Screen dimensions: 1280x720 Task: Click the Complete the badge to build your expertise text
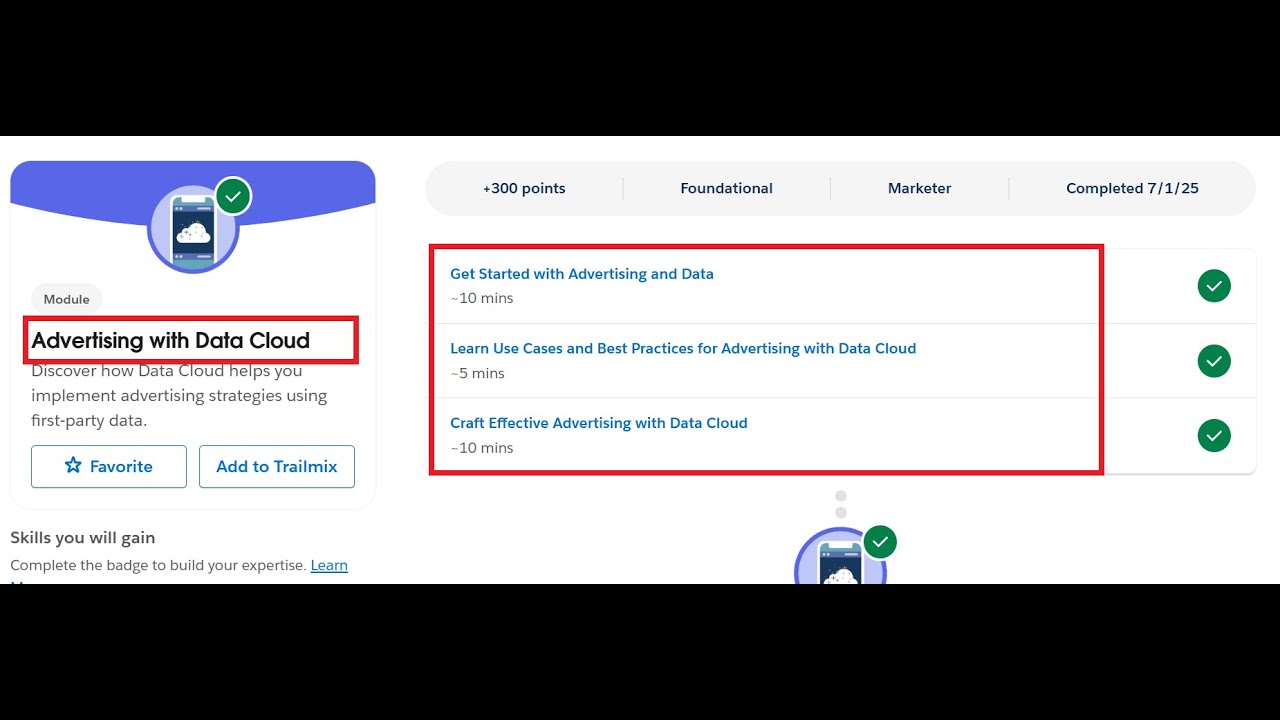coord(158,565)
